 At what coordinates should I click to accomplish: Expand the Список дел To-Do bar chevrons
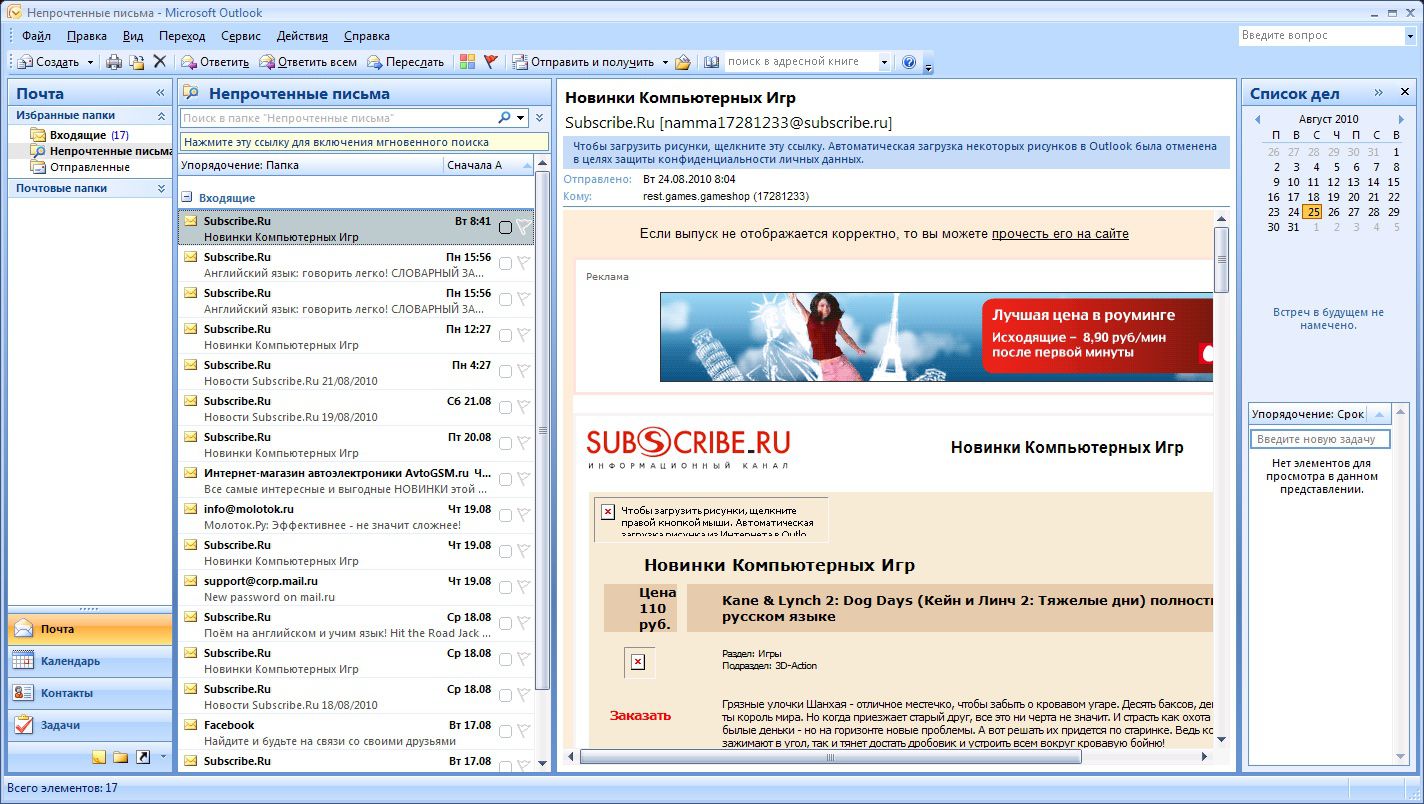(1378, 93)
